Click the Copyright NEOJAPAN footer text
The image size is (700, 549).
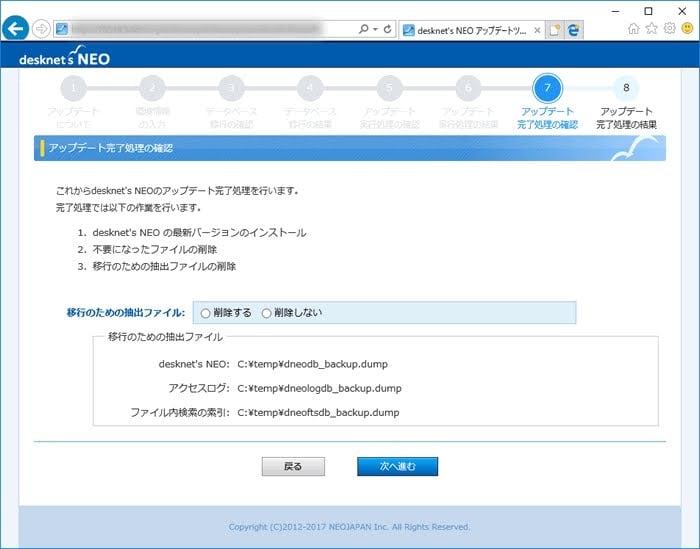(x=349, y=527)
